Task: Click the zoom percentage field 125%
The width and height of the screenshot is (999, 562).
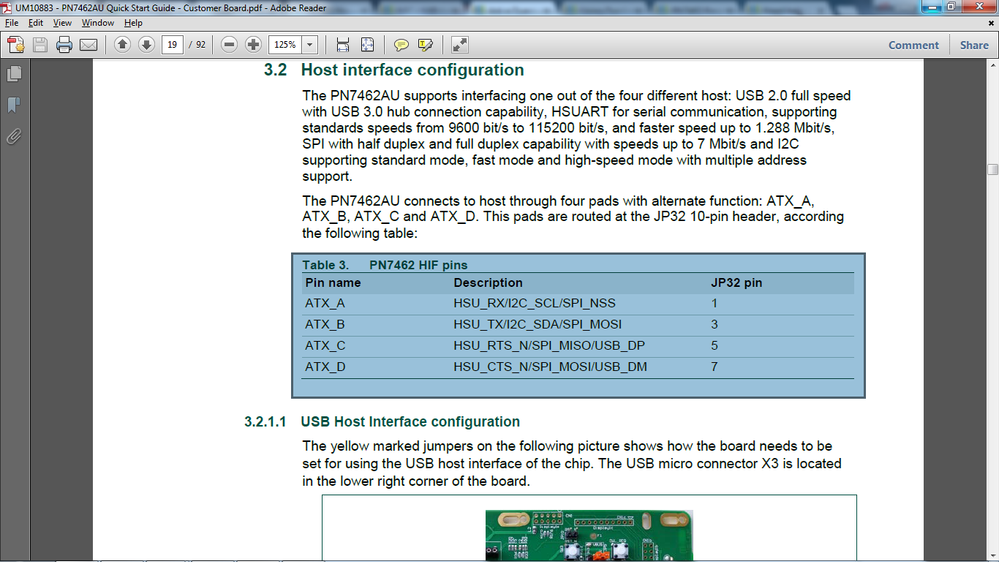Action: click(x=285, y=45)
